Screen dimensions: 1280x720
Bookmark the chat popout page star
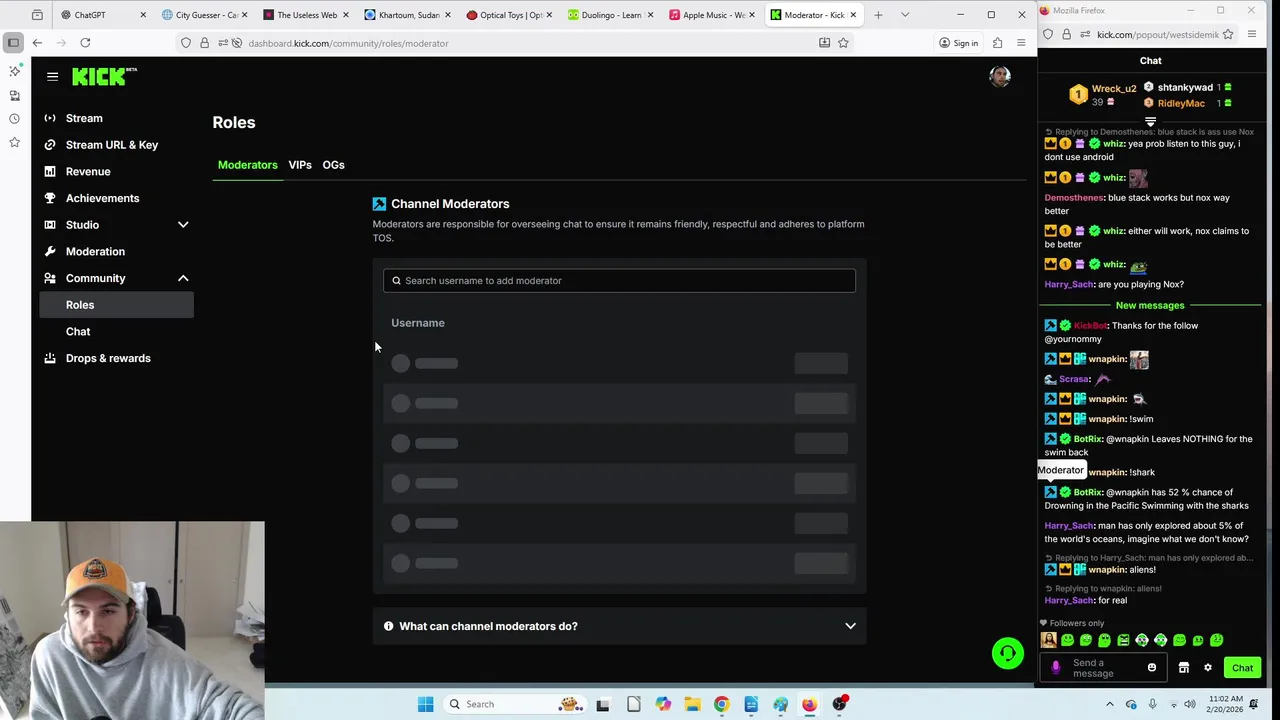1227,34
